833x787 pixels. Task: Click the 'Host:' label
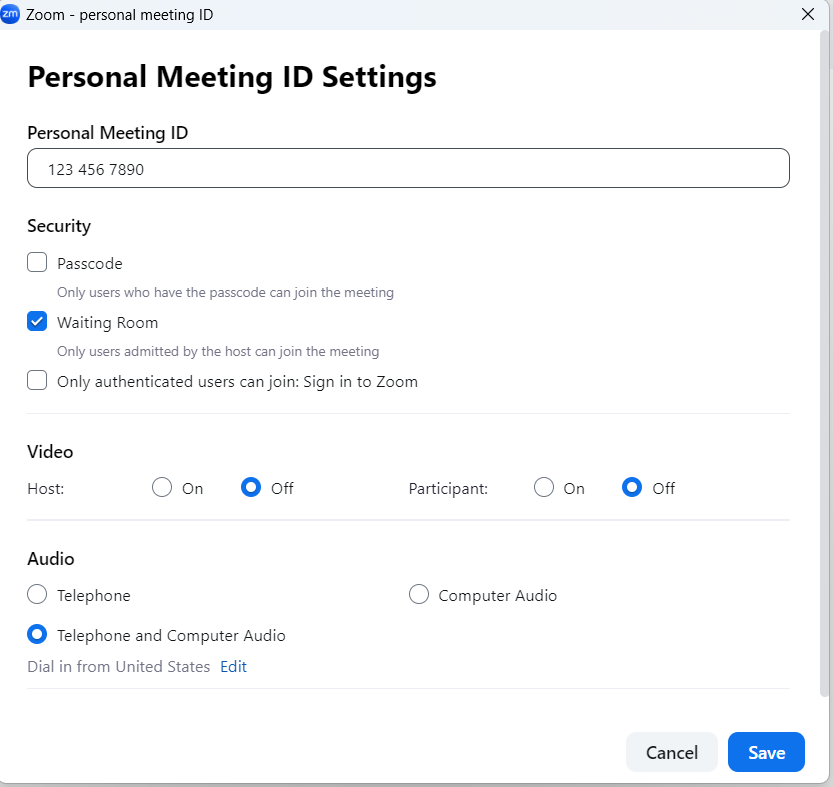point(46,488)
